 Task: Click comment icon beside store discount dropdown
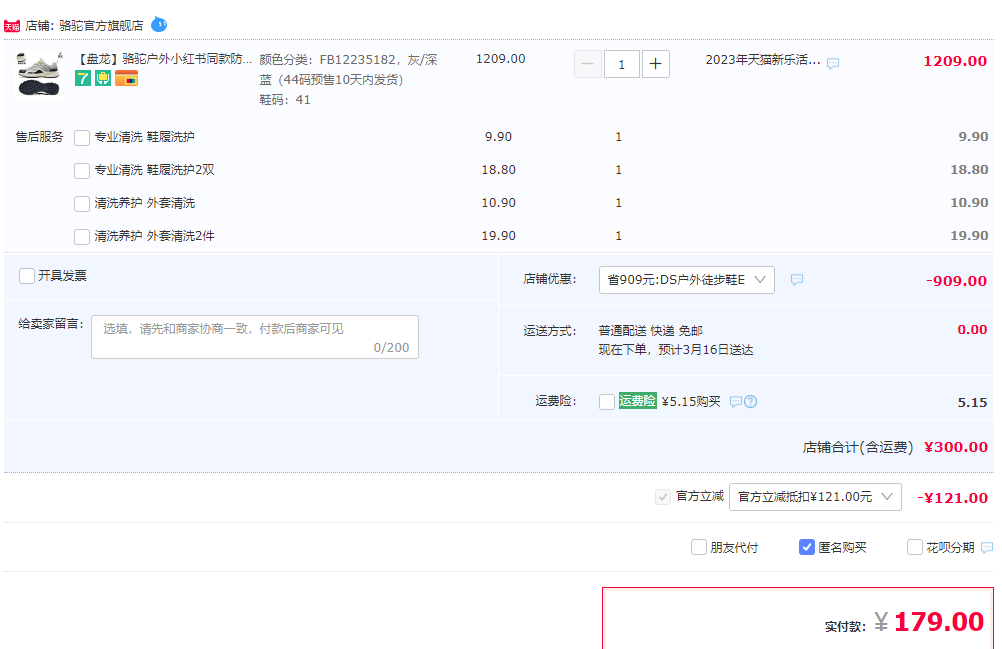point(797,280)
